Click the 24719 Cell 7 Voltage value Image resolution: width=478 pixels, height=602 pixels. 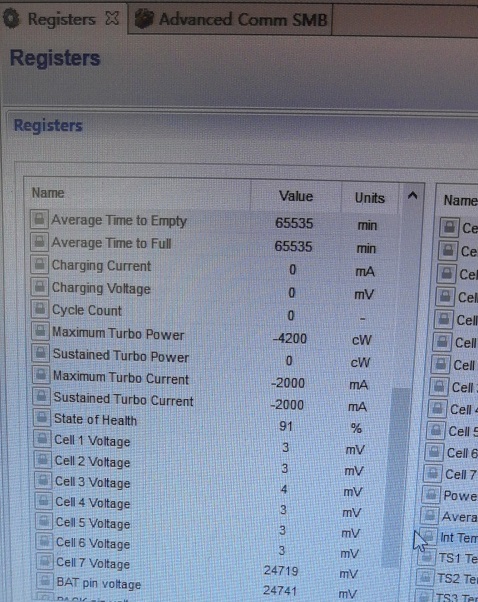coord(281,571)
